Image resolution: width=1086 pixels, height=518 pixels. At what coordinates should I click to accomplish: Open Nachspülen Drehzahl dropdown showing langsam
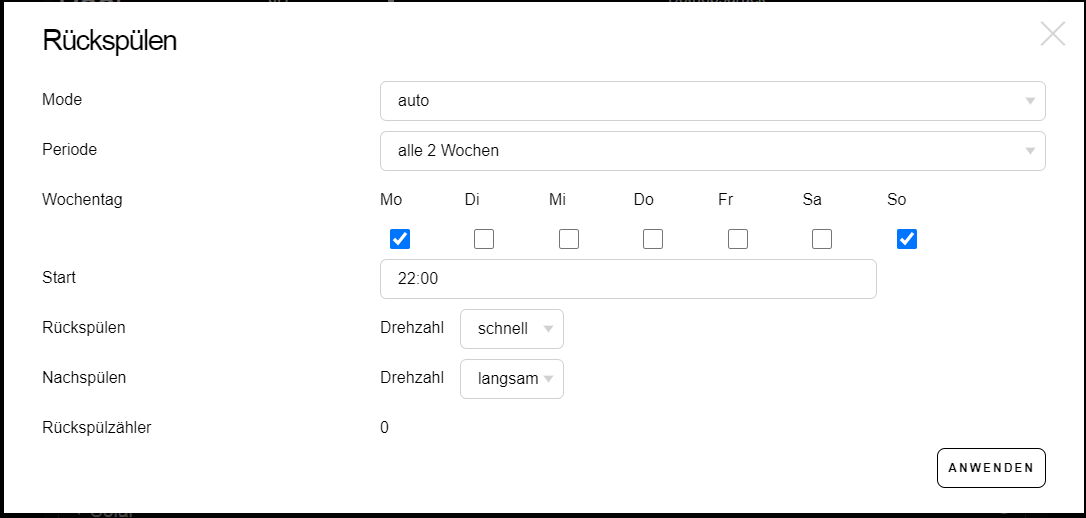point(511,379)
